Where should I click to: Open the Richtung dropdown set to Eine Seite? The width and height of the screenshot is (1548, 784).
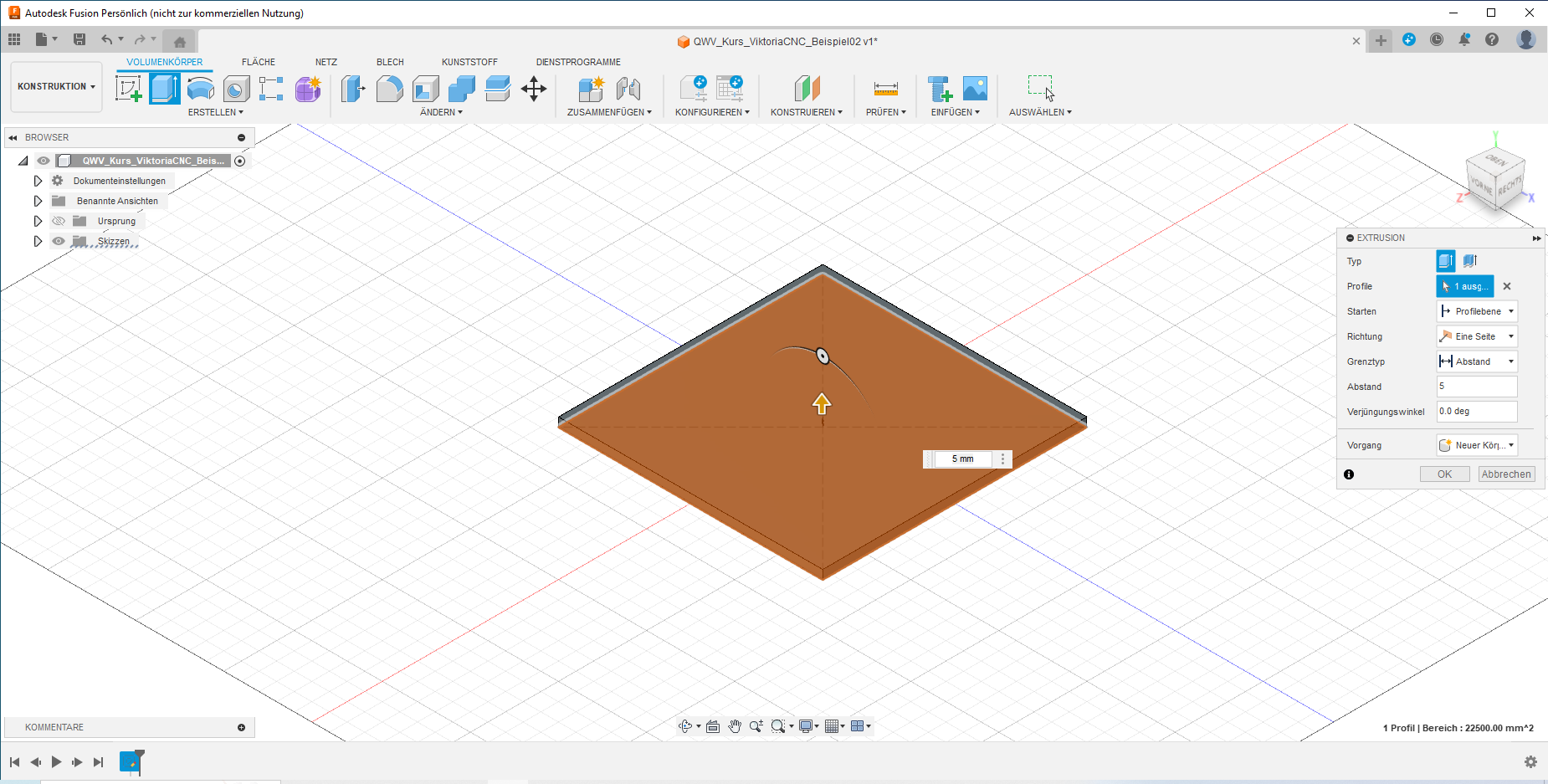tap(1477, 336)
